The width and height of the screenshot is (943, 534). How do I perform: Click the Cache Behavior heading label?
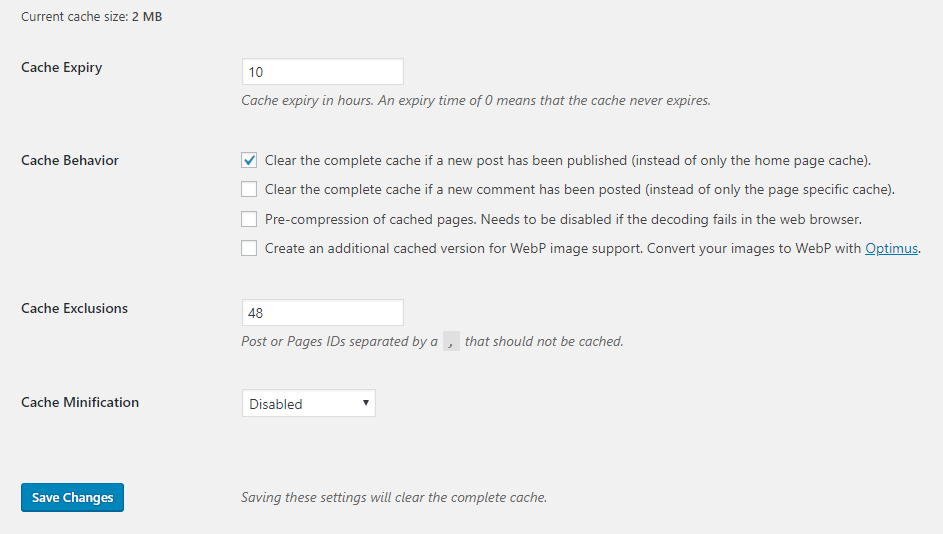70,160
